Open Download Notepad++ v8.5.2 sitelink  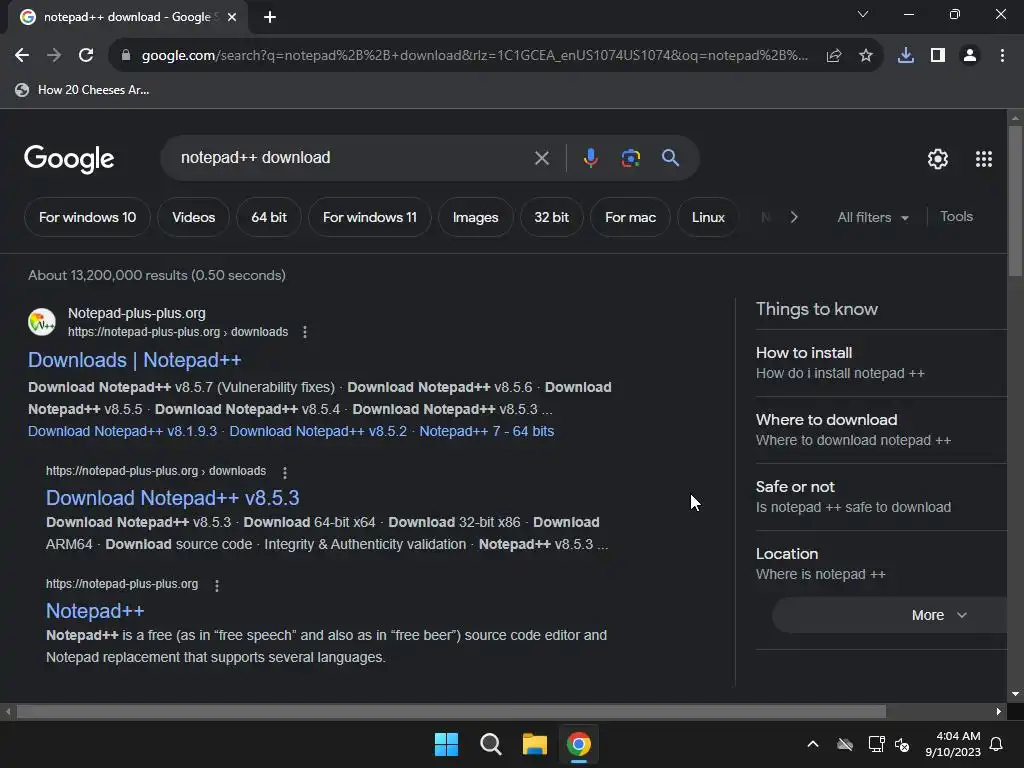pyautogui.click(x=318, y=432)
